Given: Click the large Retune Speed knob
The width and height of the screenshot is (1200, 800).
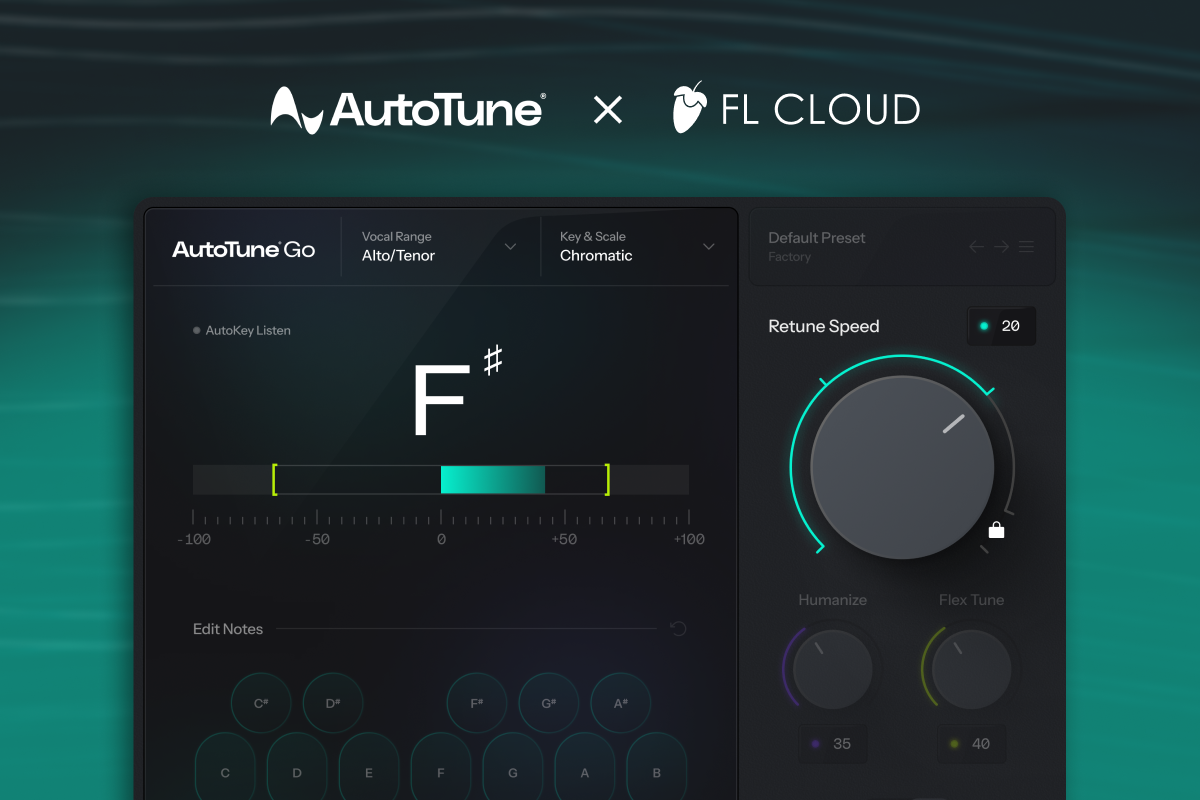Looking at the screenshot, I should point(902,467).
